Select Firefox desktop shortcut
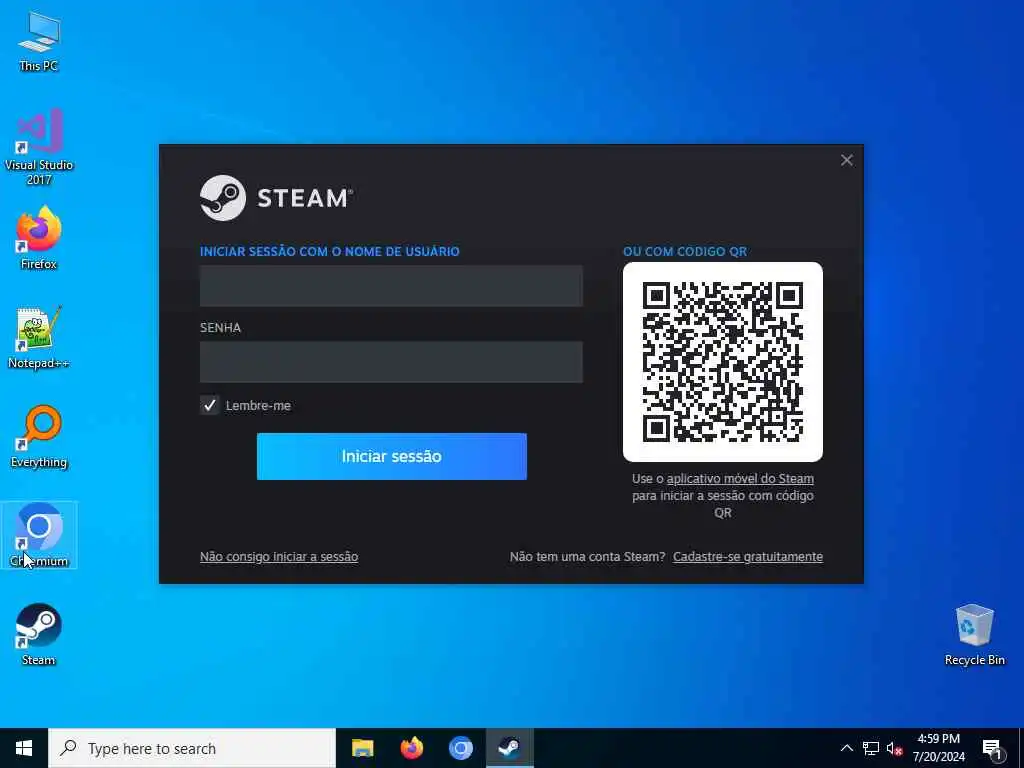 pos(39,238)
